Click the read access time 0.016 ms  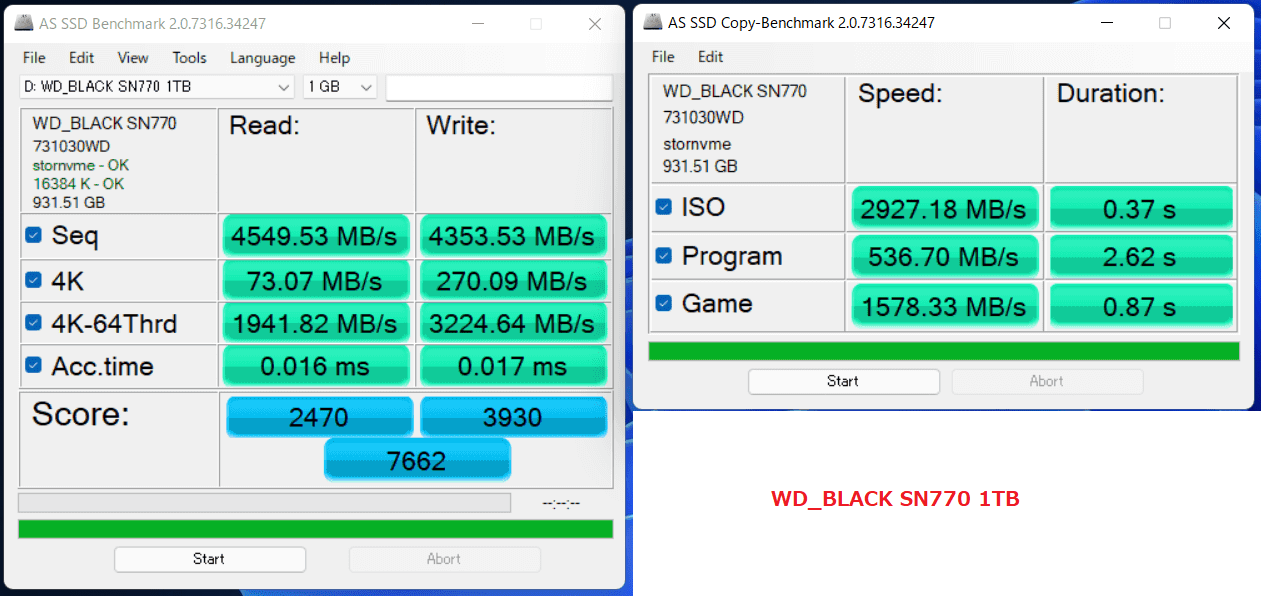(315, 366)
